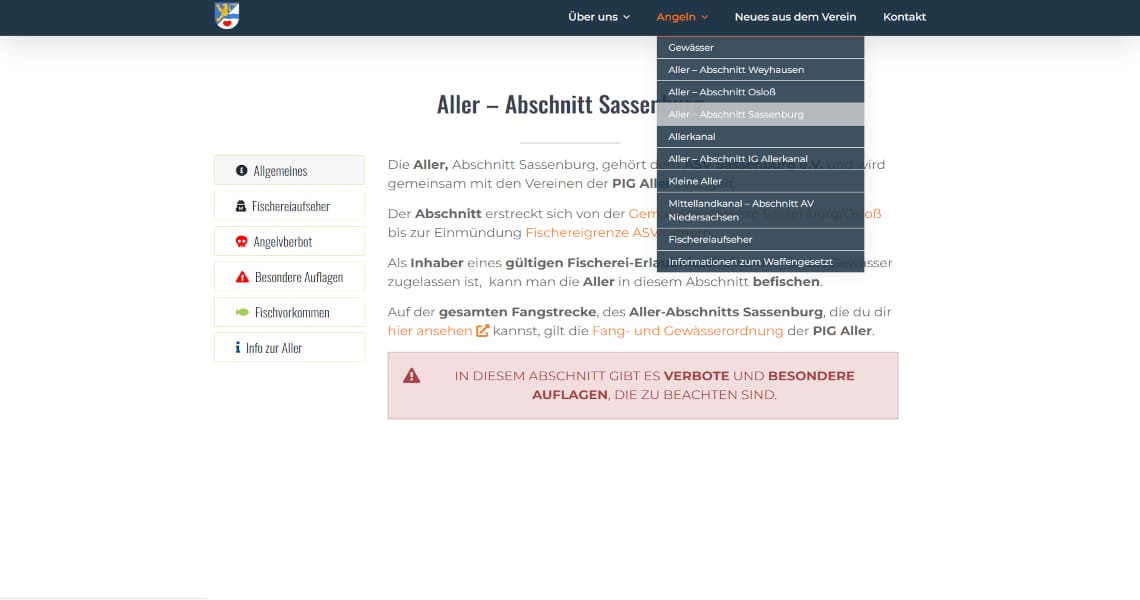The width and height of the screenshot is (1140, 600).
Task: Click the Kontakt menu item
Action: click(904, 17)
